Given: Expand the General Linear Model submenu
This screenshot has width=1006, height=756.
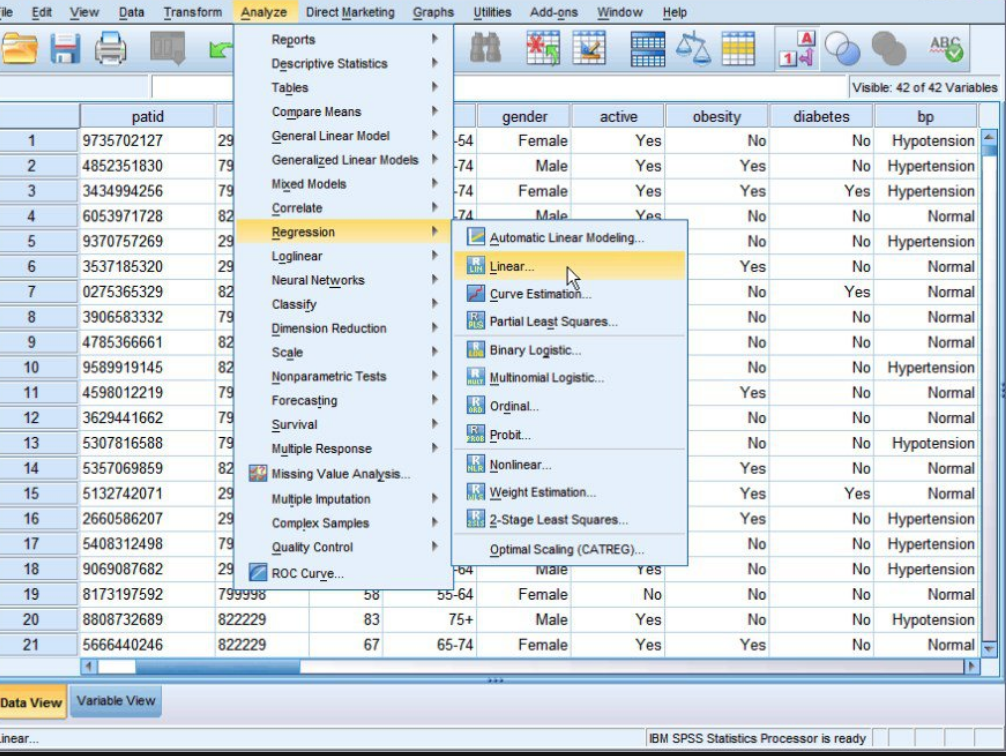Looking at the screenshot, I should tap(344, 136).
